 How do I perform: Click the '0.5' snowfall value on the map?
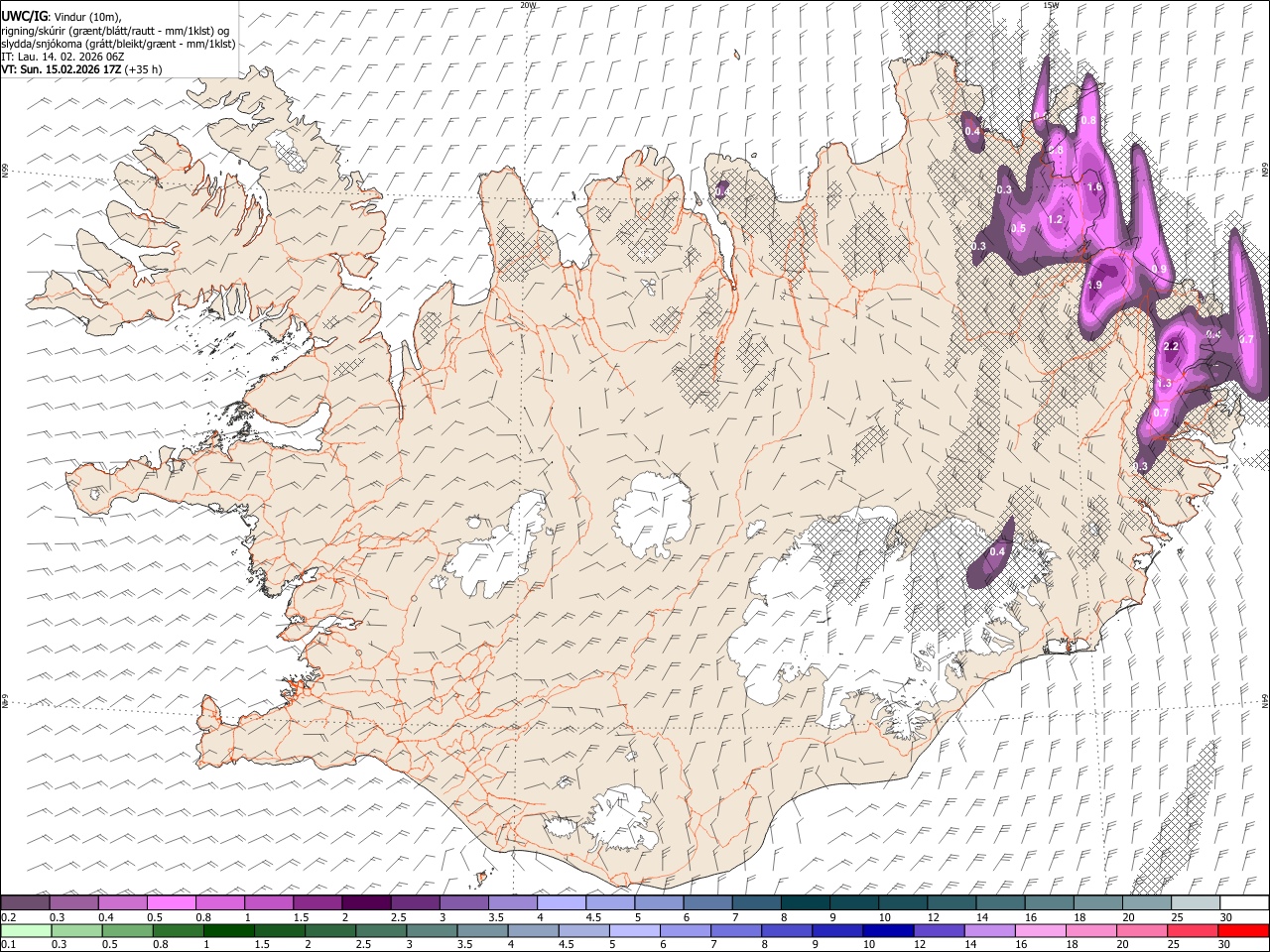[x=1018, y=228]
